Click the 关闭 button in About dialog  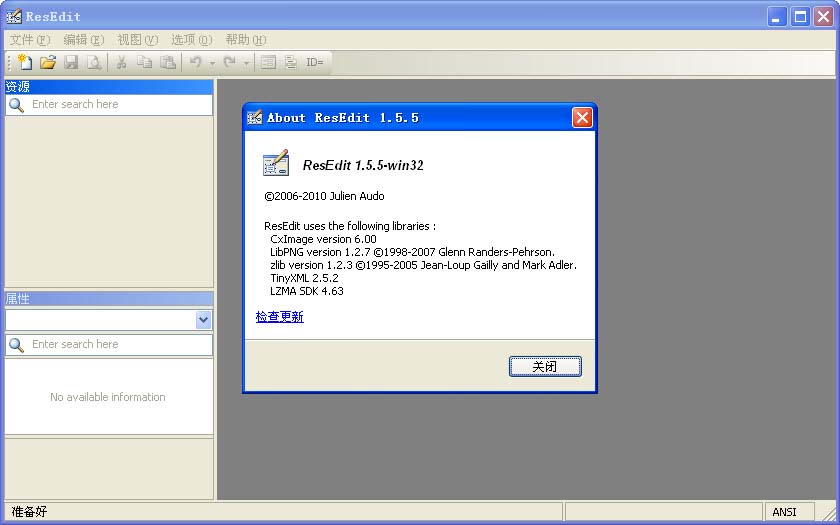pyautogui.click(x=545, y=367)
